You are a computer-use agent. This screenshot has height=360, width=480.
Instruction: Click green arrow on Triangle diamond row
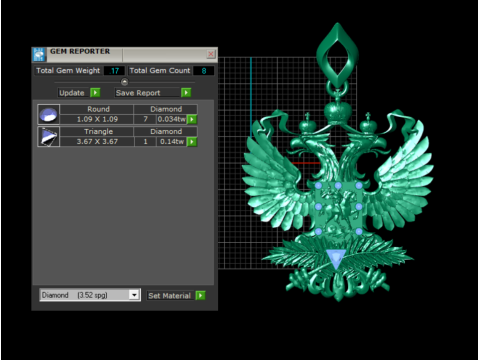coord(192,142)
